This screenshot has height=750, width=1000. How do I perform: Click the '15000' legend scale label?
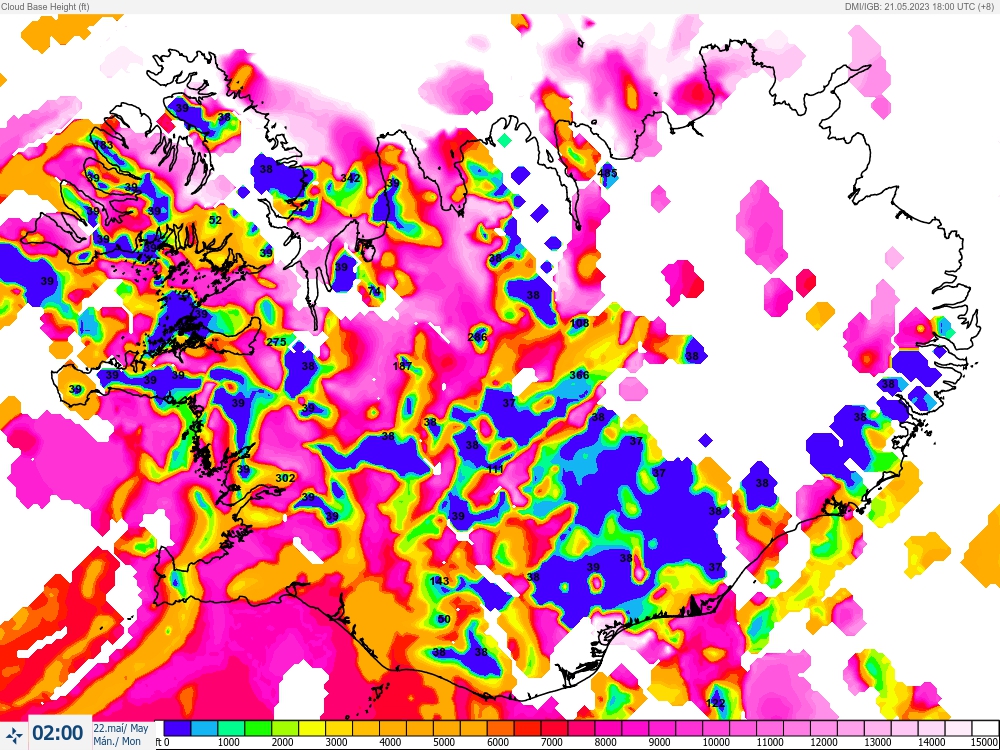coord(985,742)
